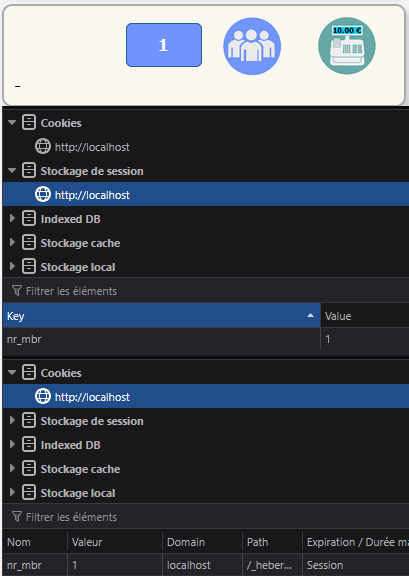The image size is (409, 580).
Task: Click the blue members group icon
Action: pyautogui.click(x=252, y=46)
